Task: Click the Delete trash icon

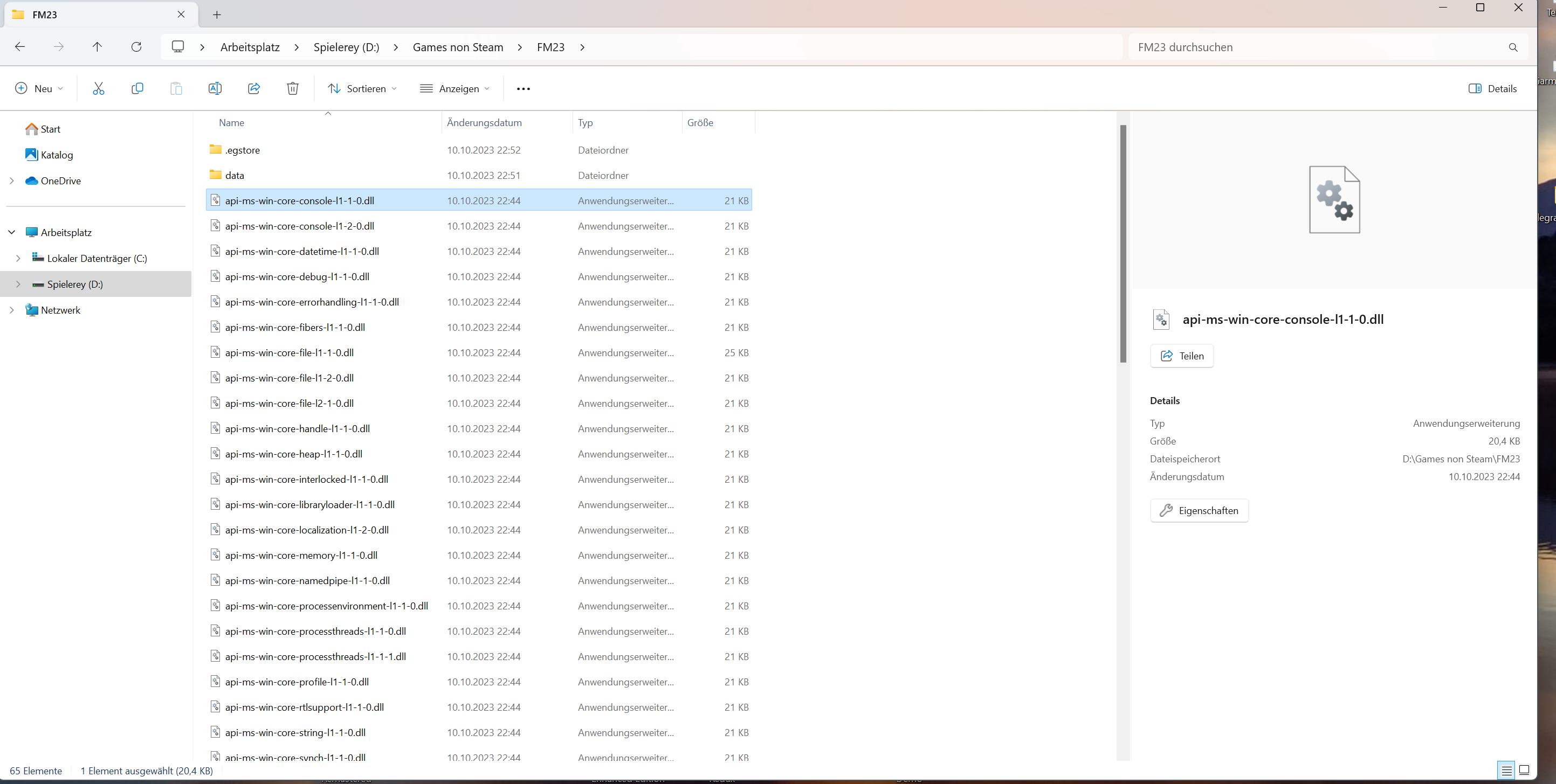Action: (x=292, y=89)
